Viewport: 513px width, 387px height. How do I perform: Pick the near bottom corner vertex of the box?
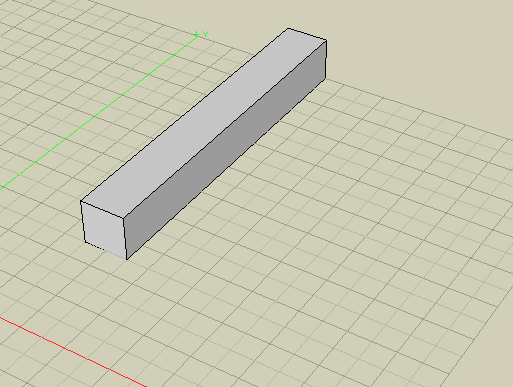(x=127, y=259)
